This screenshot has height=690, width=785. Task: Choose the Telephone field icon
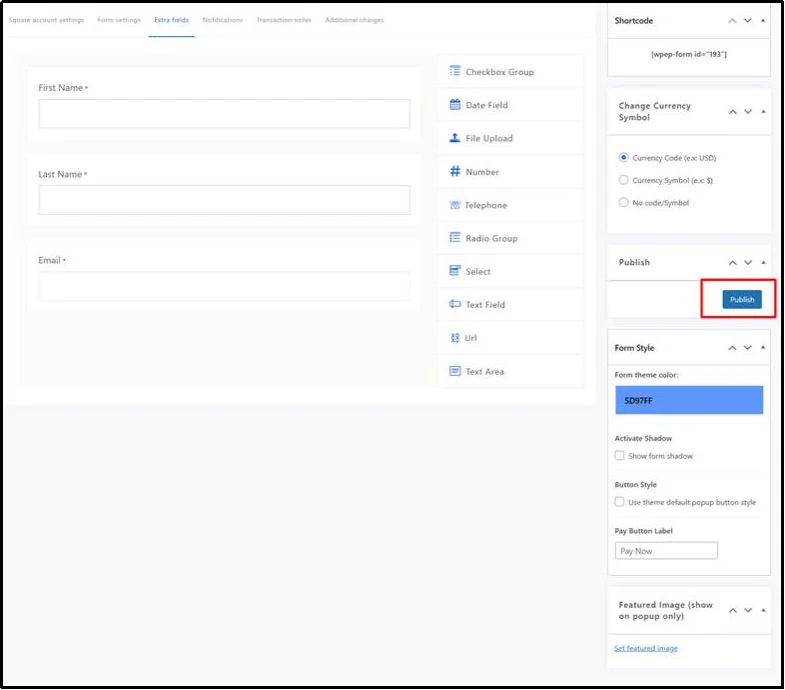pos(455,205)
